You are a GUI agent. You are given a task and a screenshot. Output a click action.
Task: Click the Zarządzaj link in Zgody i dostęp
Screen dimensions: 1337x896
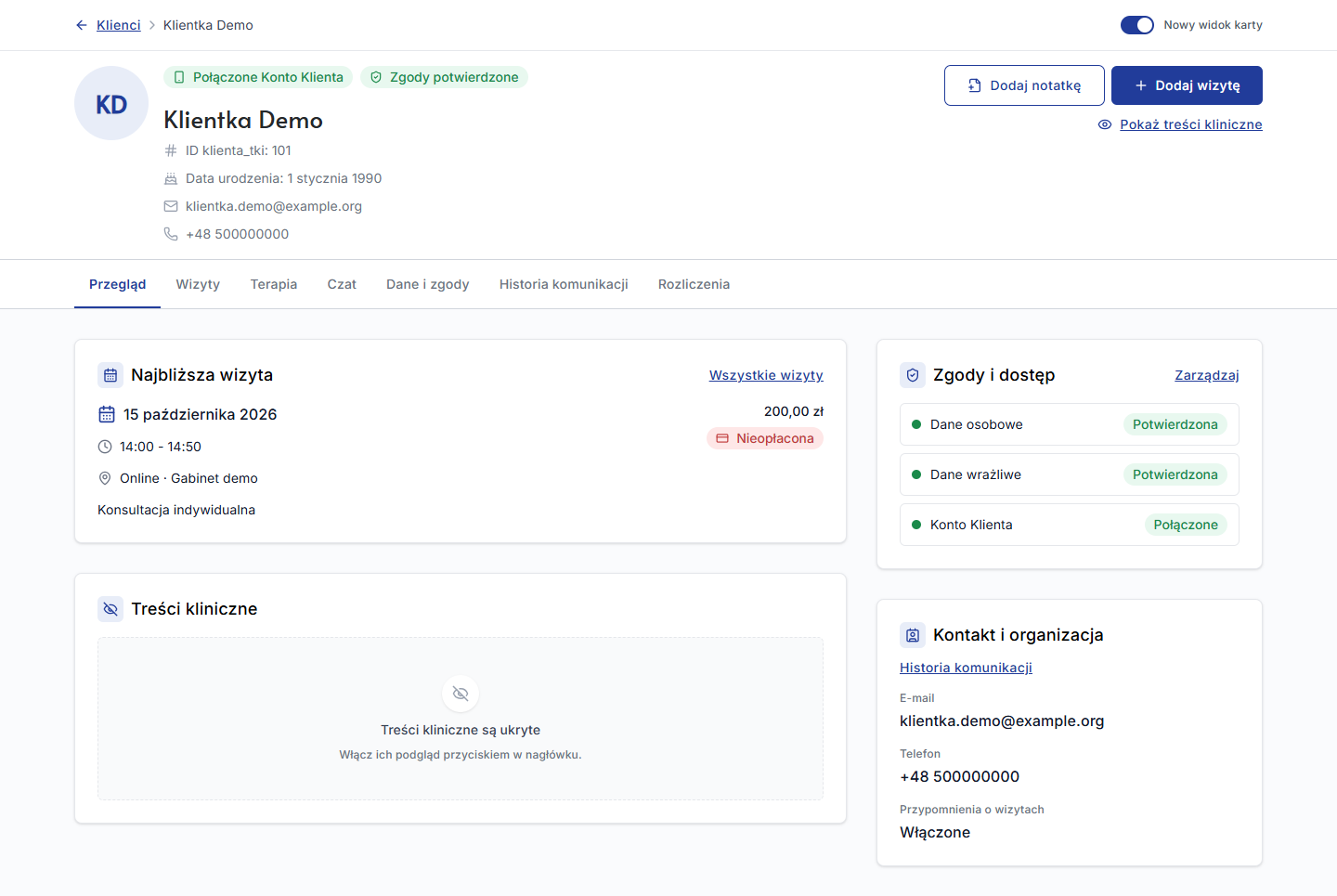pos(1207,375)
